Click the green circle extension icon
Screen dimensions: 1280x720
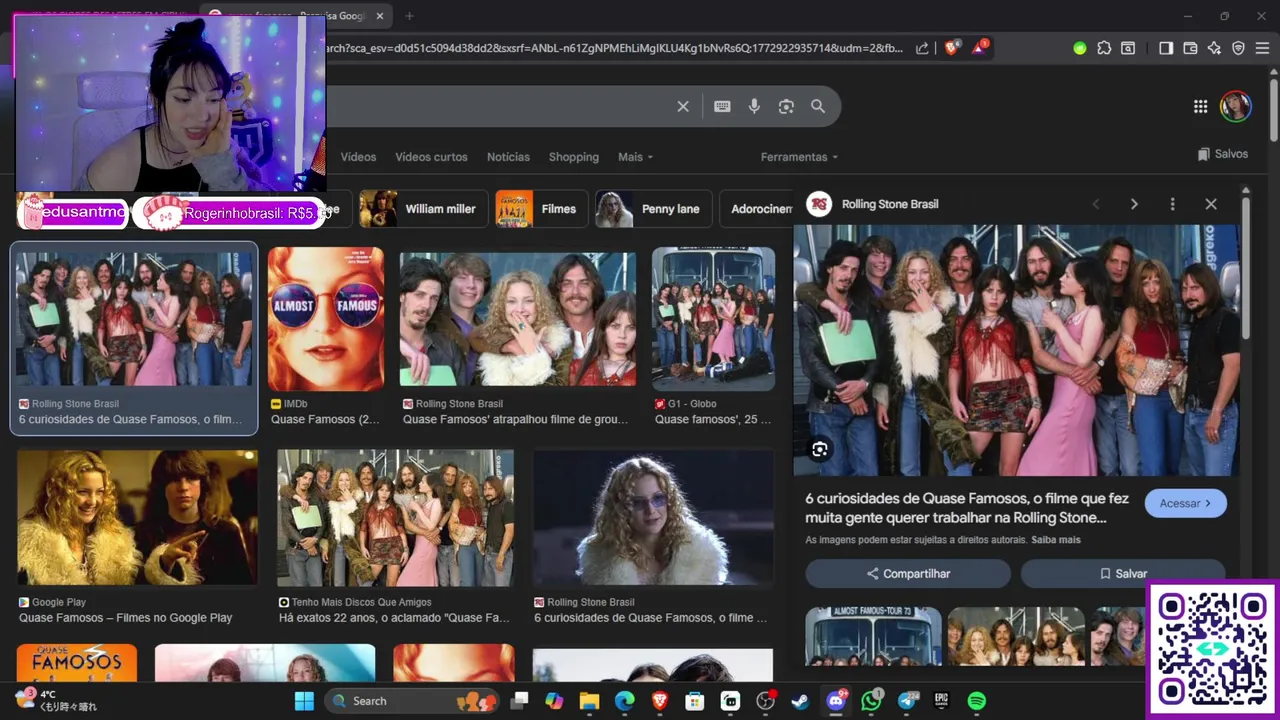pos(1079,48)
